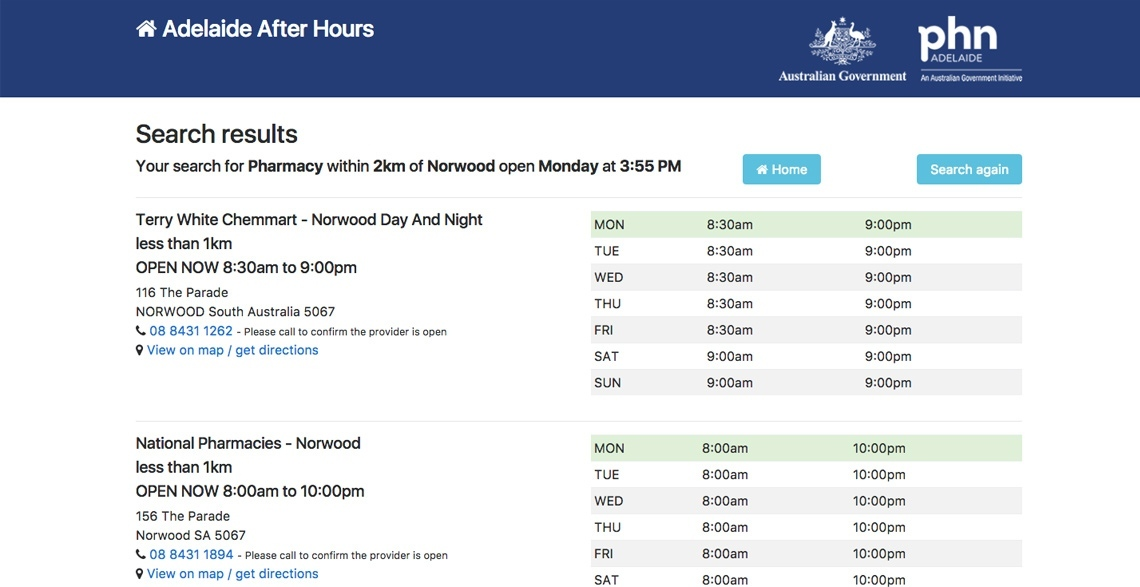Call National Pharmacies via 08 8431 1894 link

(190, 554)
